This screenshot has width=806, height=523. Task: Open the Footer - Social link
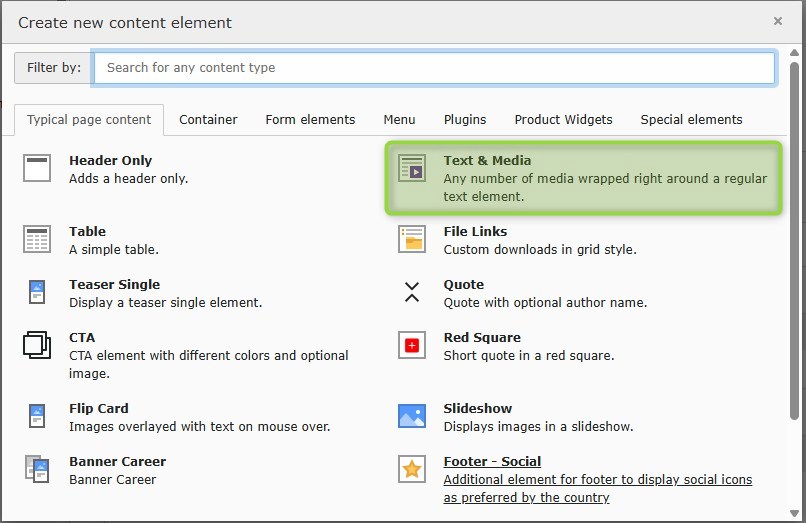[x=492, y=462]
